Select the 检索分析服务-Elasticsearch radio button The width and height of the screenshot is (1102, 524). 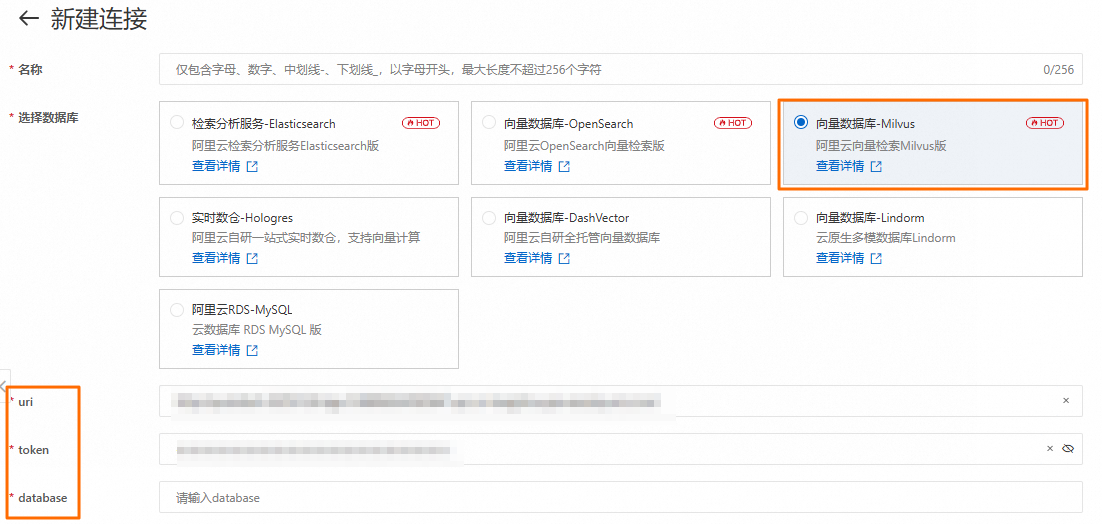pos(176,123)
